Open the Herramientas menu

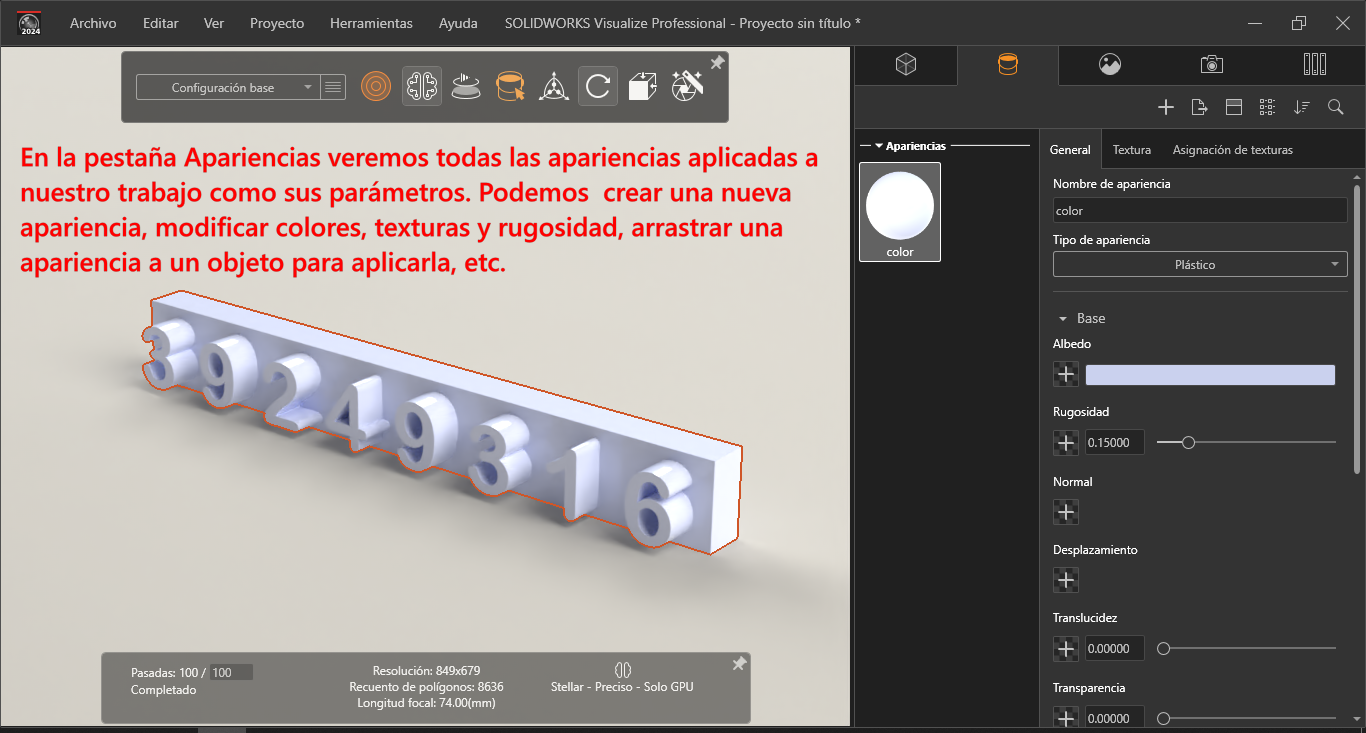[371, 23]
